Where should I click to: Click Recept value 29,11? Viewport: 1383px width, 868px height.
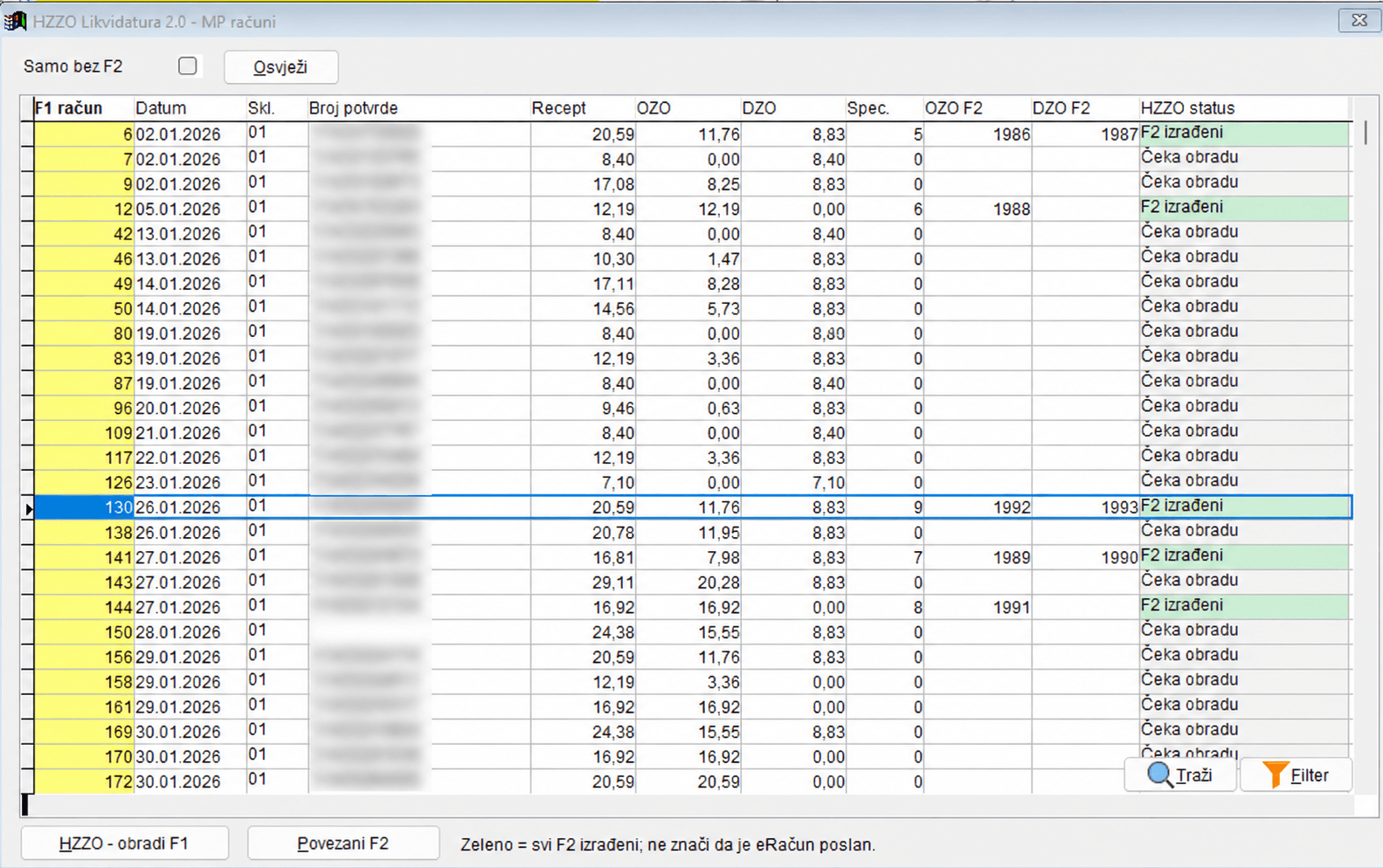pyautogui.click(x=612, y=582)
